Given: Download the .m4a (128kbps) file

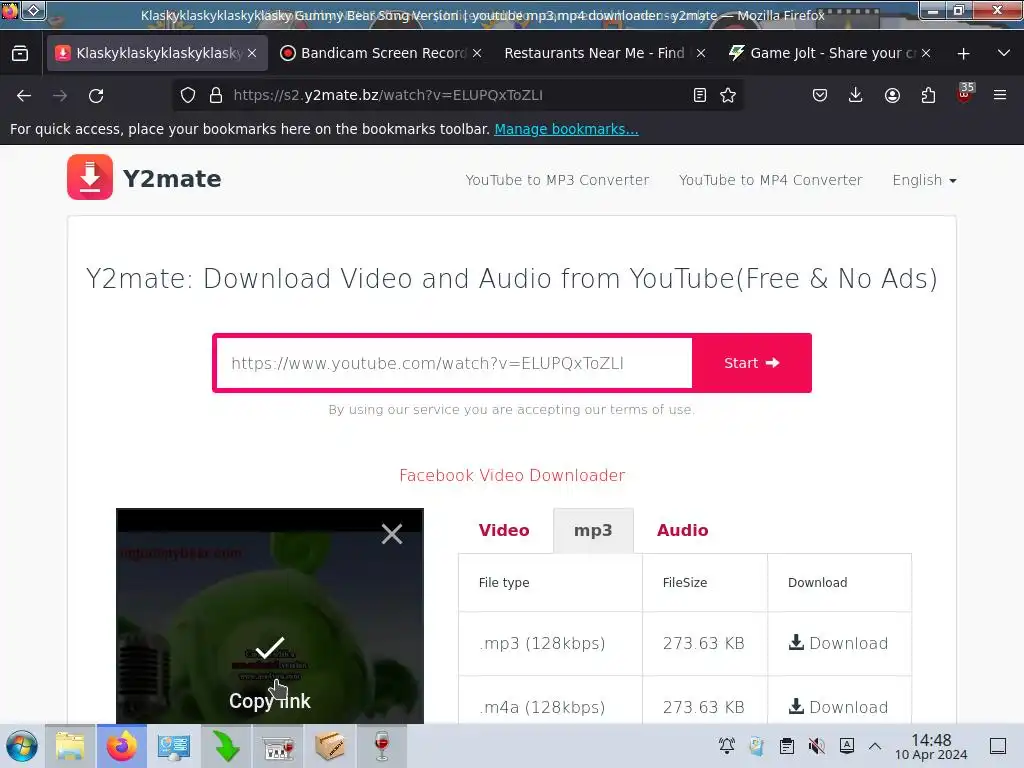Looking at the screenshot, I should (839, 707).
